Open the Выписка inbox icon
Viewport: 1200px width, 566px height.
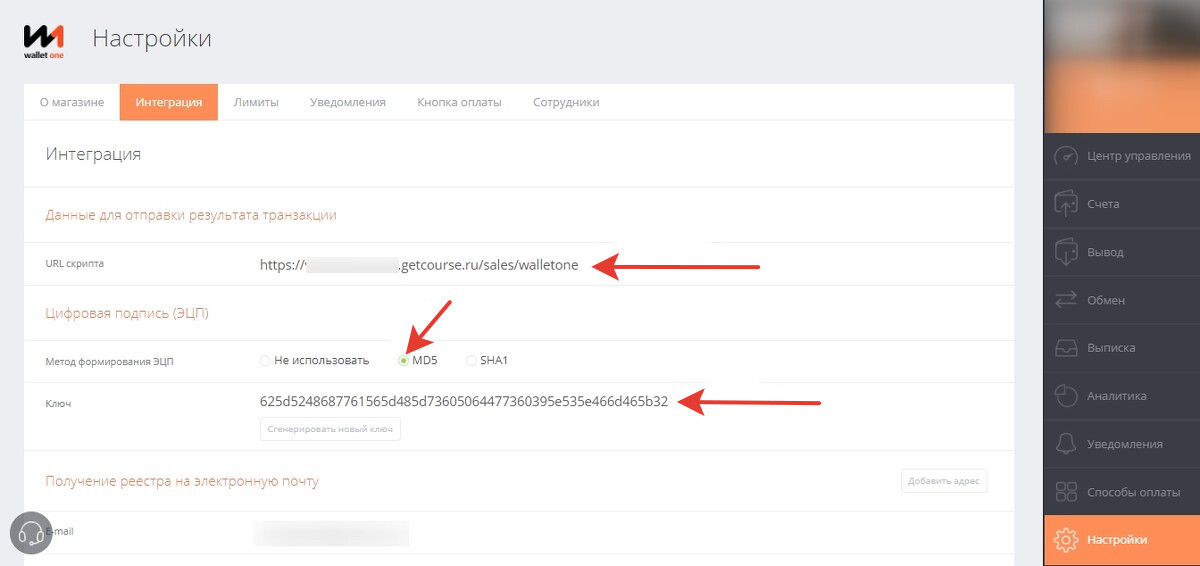[x=1066, y=348]
